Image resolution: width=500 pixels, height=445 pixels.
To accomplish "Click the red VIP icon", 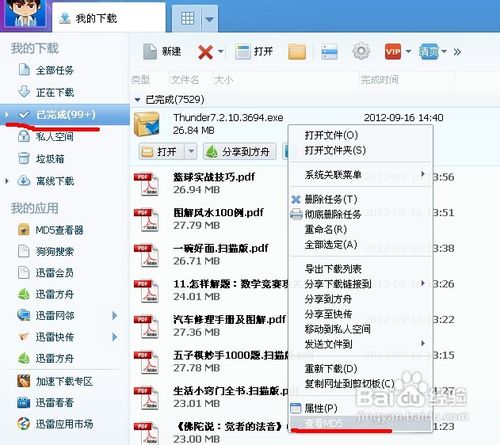I will 393,52.
